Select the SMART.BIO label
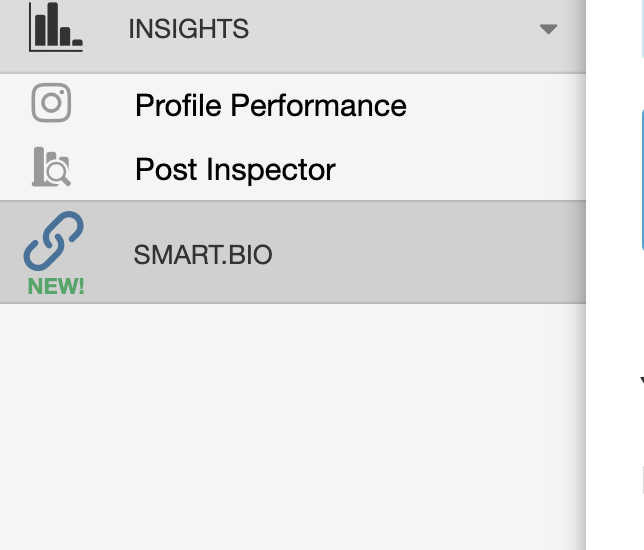The height and width of the screenshot is (550, 644). [202, 255]
